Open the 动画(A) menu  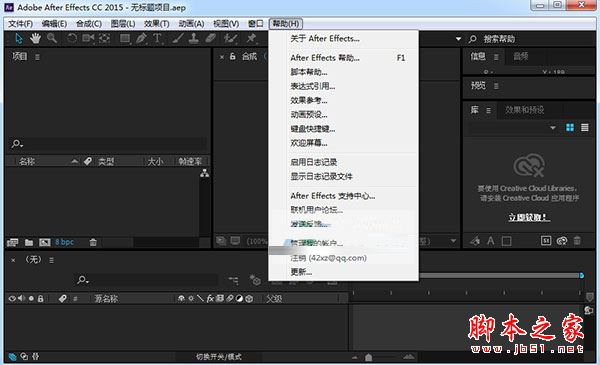click(191, 24)
